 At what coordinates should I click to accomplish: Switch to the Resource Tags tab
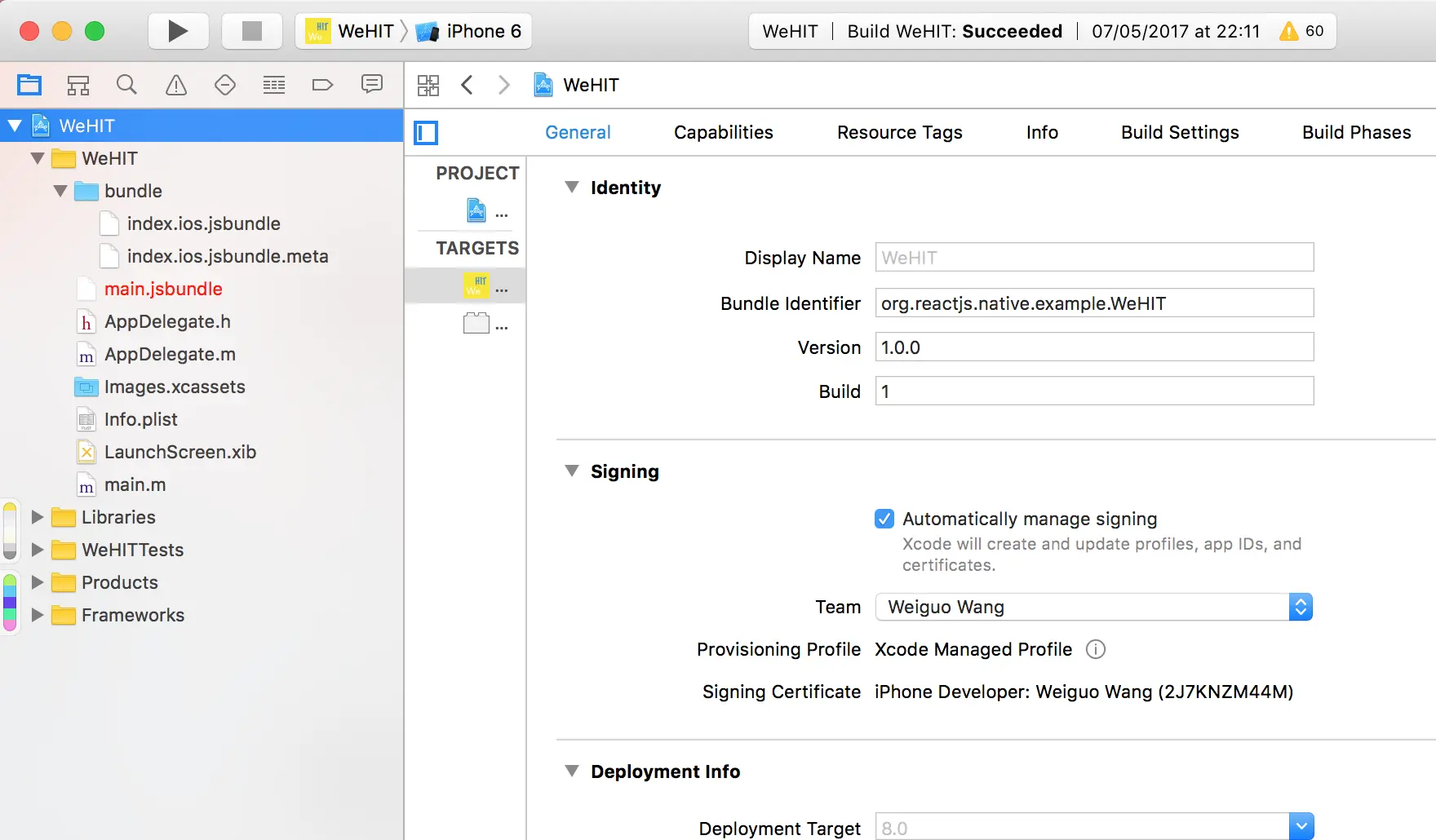pos(900,132)
